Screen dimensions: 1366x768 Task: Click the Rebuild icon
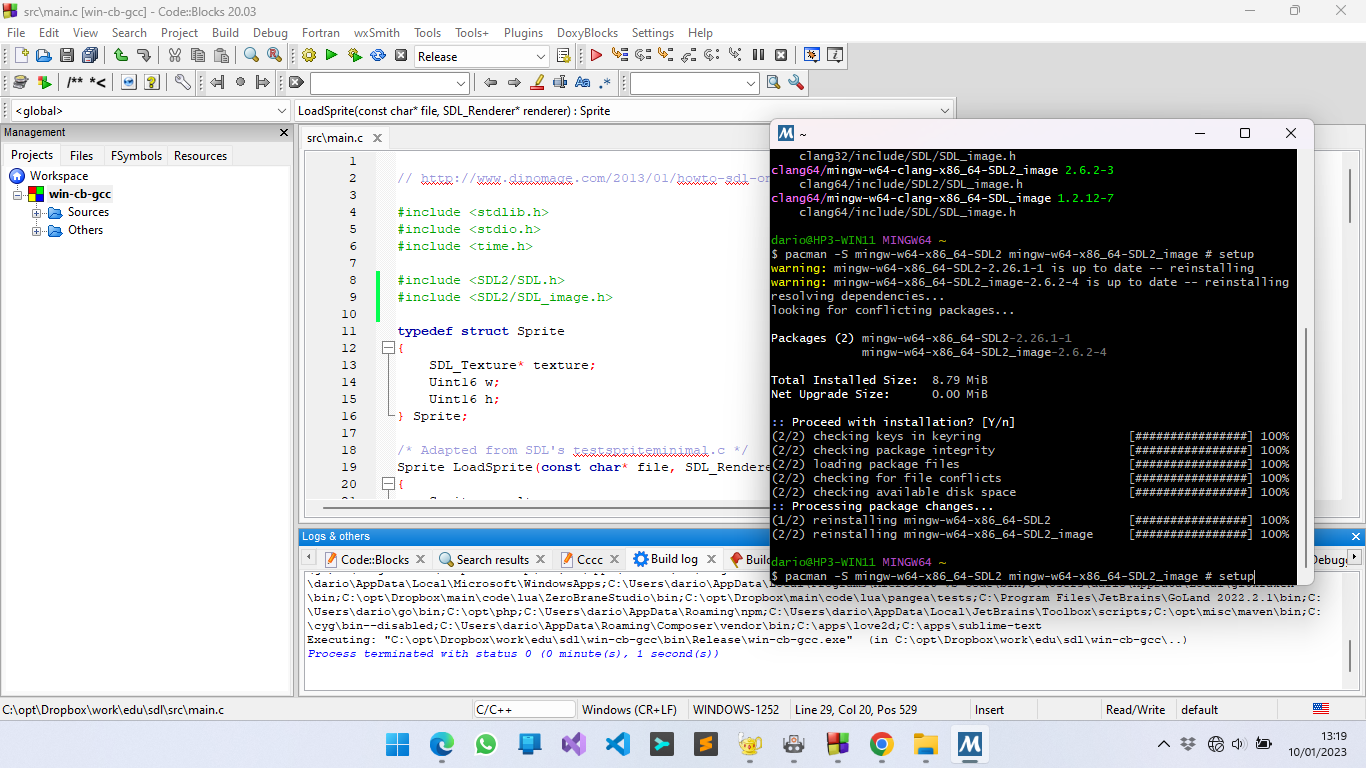coord(378,56)
